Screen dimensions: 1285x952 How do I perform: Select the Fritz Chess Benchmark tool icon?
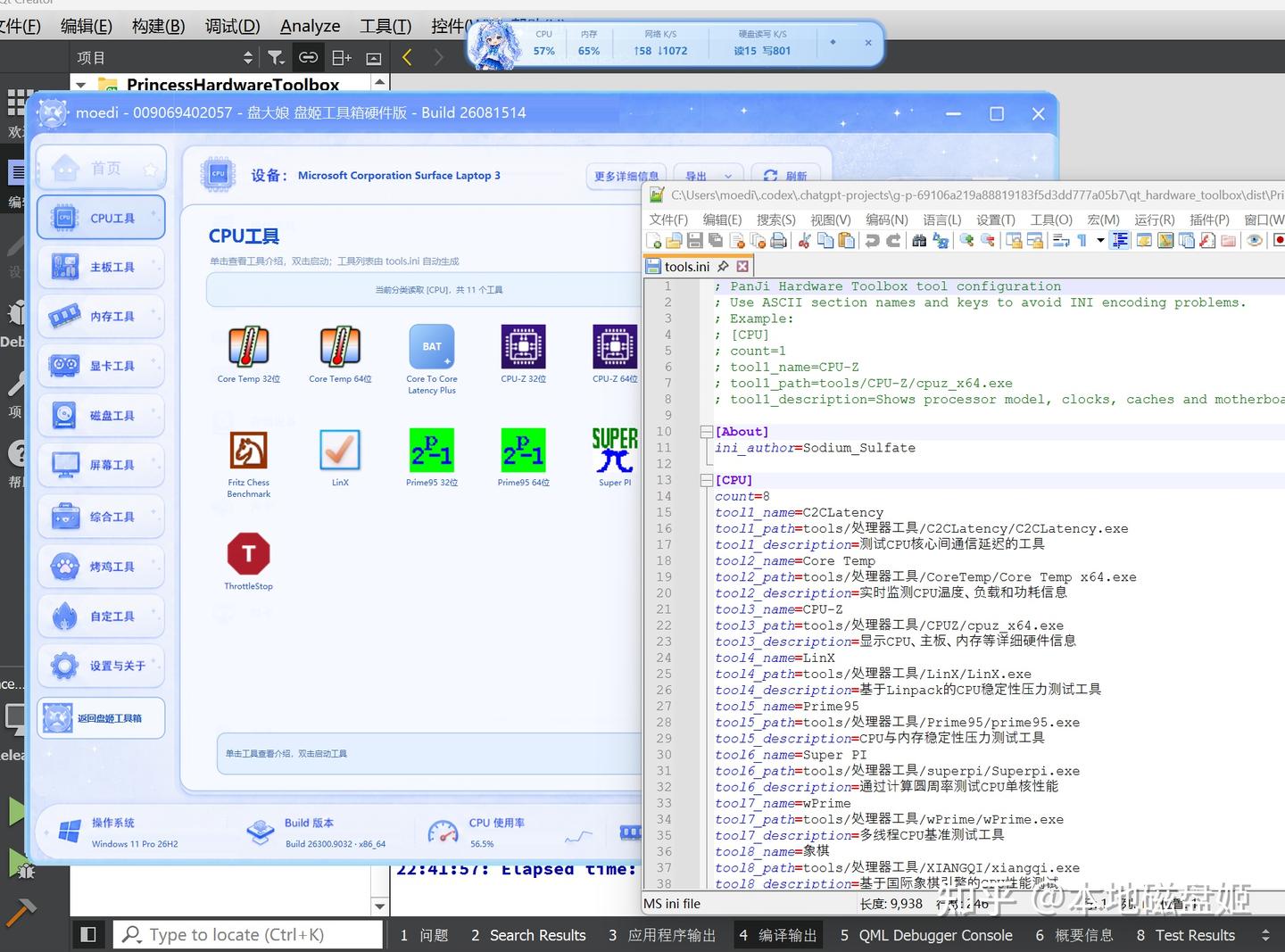click(x=249, y=451)
